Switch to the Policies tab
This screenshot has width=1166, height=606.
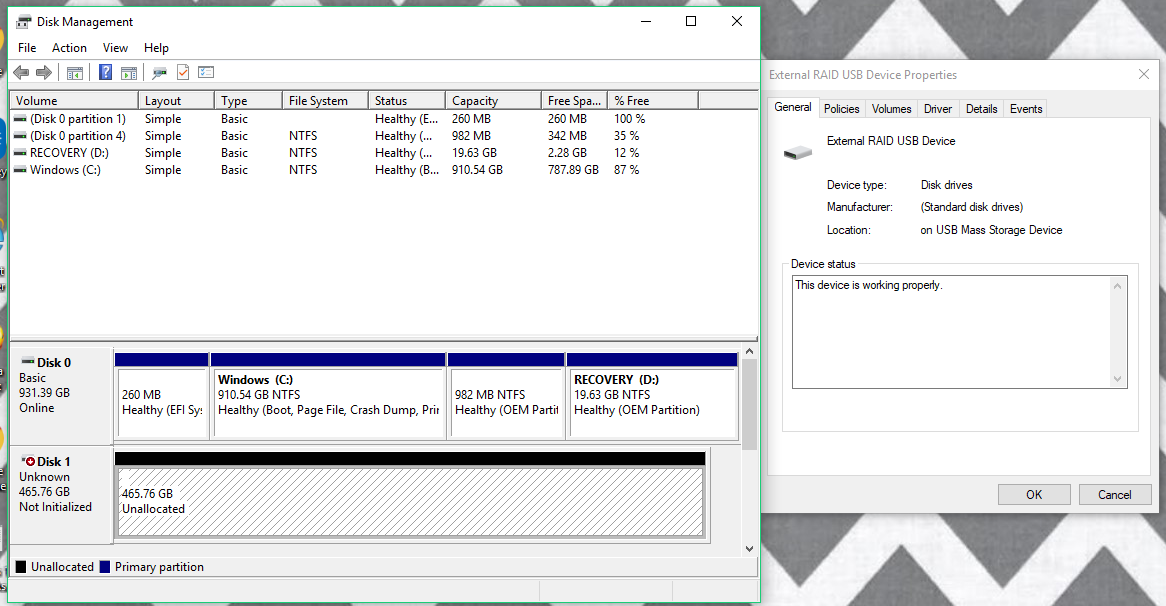tap(842, 108)
